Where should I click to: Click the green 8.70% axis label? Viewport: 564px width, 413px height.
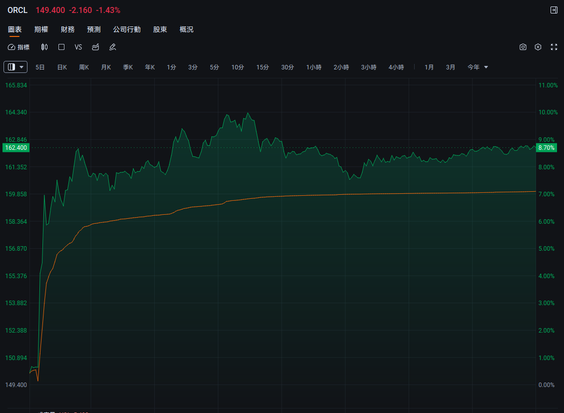(x=546, y=148)
